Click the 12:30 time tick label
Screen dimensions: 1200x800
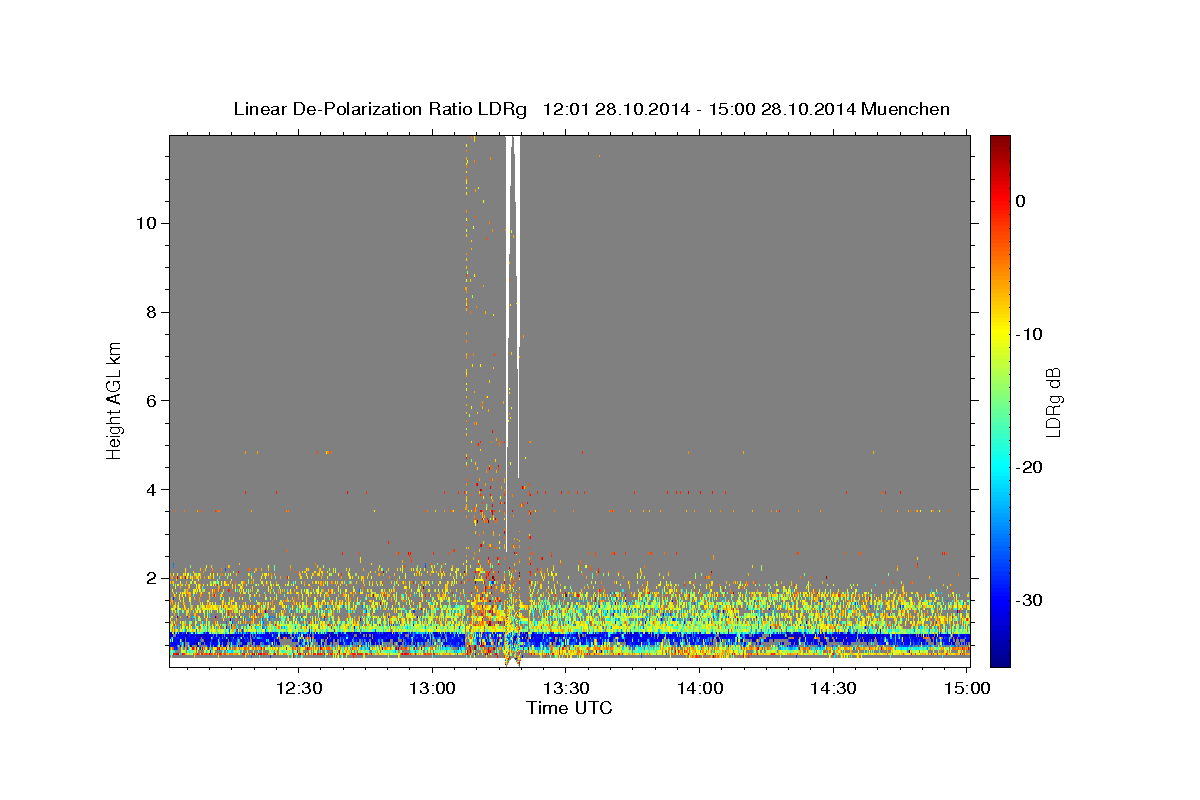(x=298, y=688)
